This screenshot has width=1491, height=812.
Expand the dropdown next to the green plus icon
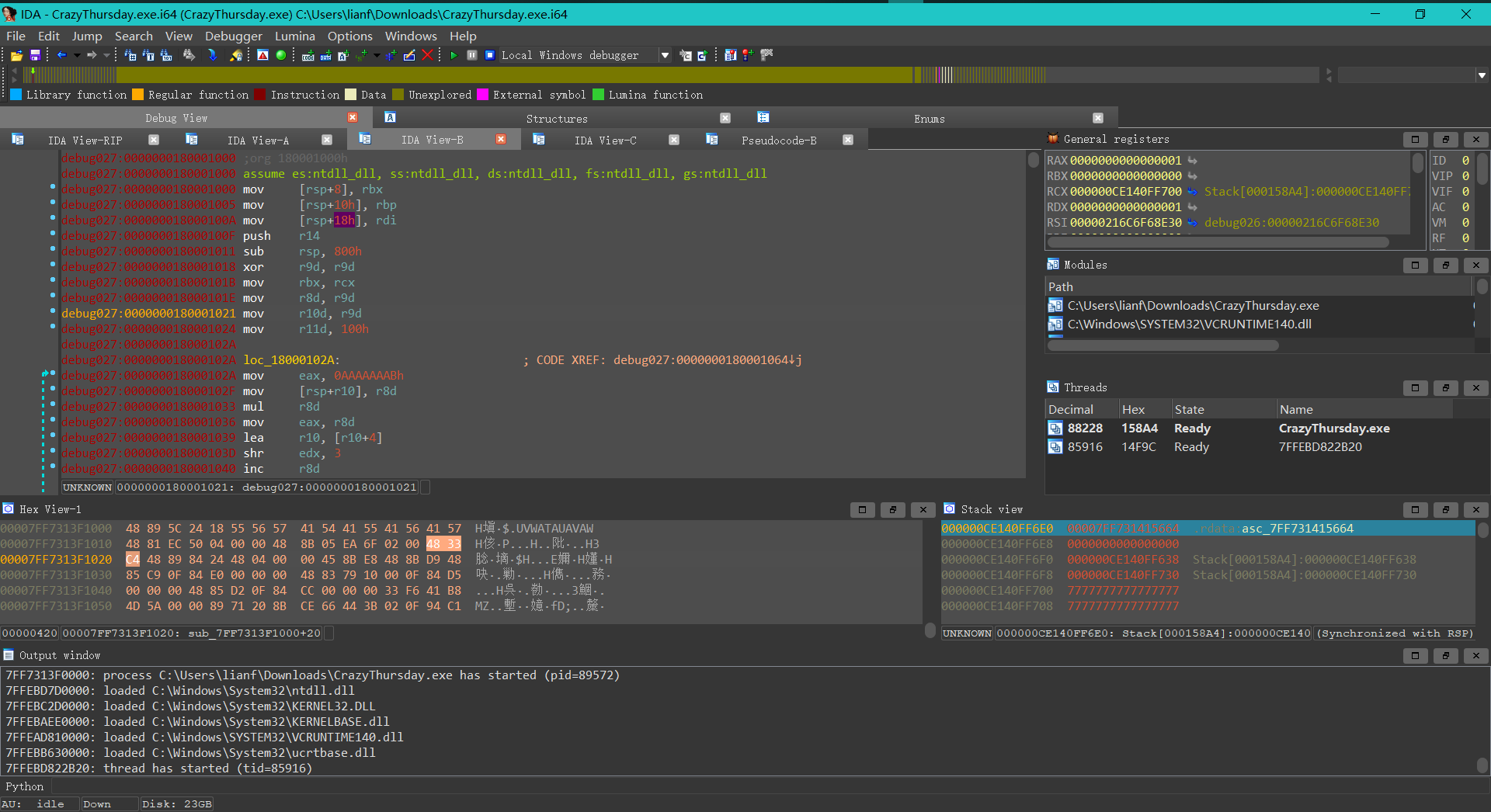(377, 55)
